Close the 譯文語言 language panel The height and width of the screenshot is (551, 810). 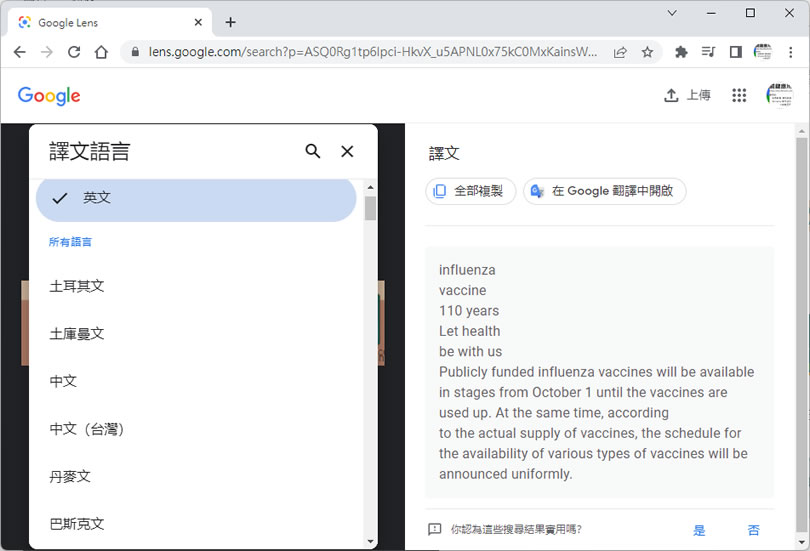click(347, 151)
